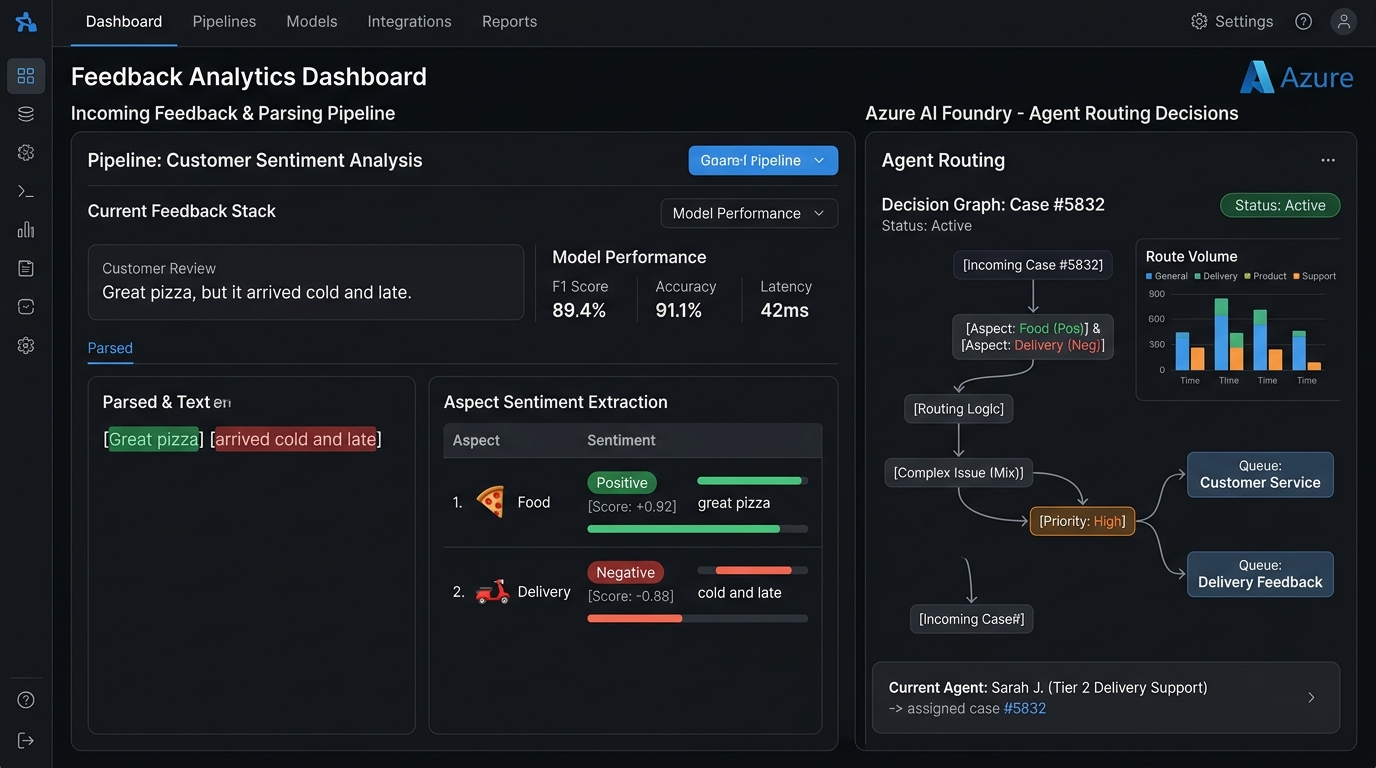
Task: Select the [Priority: High] node
Action: pyautogui.click(x=1082, y=521)
